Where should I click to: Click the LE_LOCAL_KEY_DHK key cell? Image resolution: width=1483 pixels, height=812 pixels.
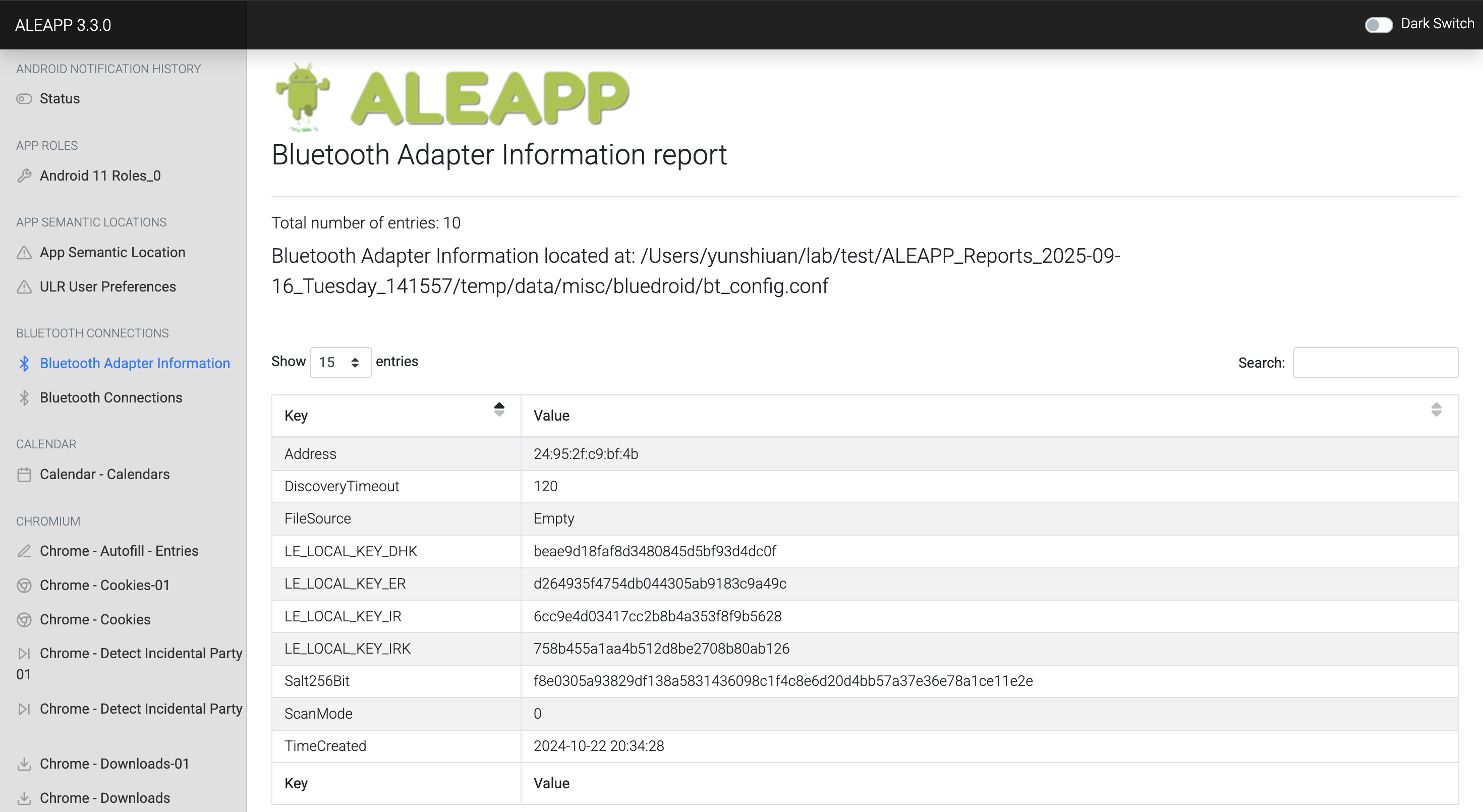pos(396,551)
